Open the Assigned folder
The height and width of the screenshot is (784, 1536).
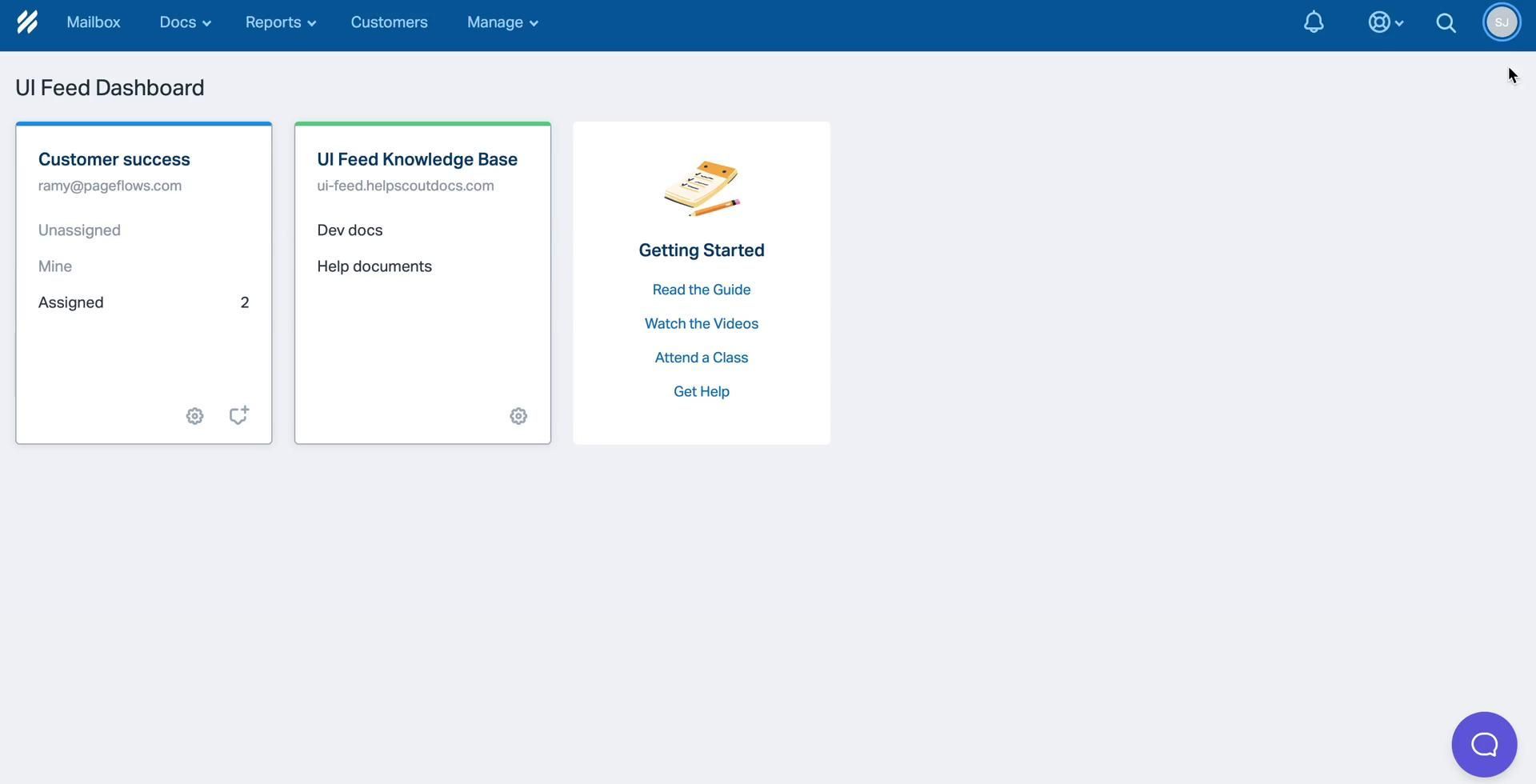coord(71,302)
